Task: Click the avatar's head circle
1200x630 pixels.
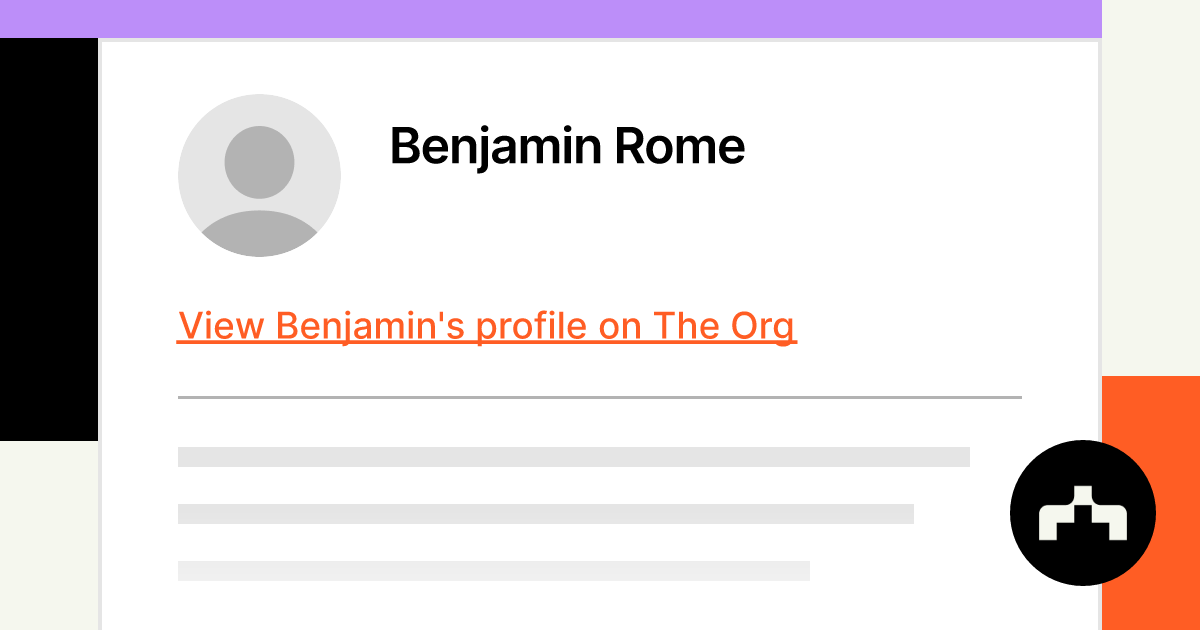Action: click(x=259, y=162)
